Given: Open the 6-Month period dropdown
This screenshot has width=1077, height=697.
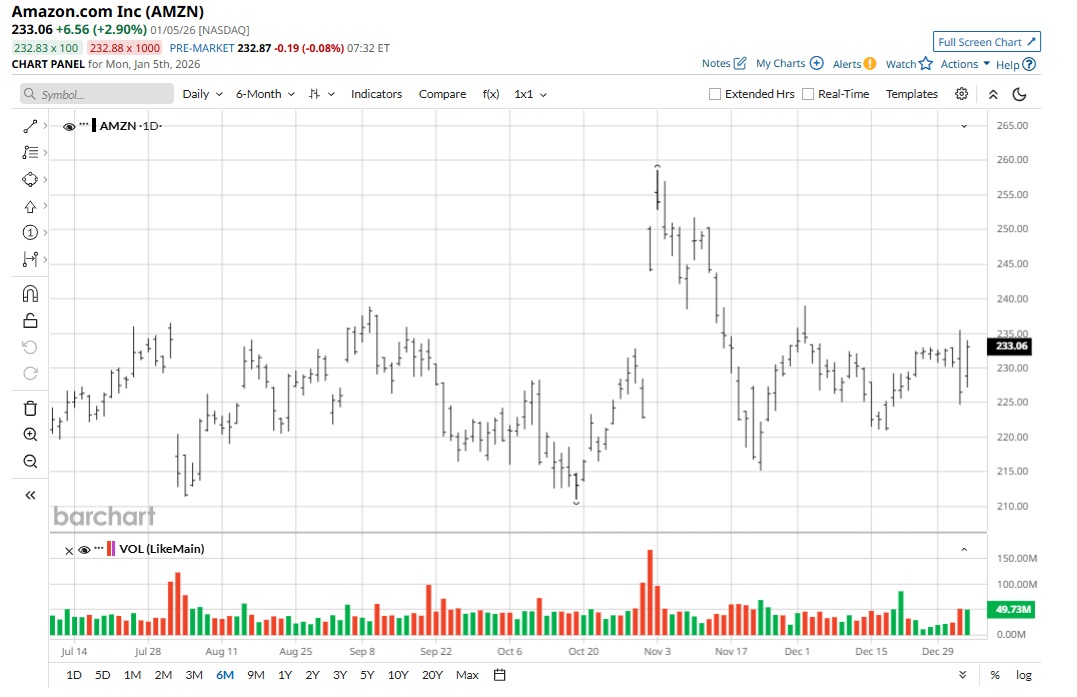Looking at the screenshot, I should pyautogui.click(x=265, y=94).
